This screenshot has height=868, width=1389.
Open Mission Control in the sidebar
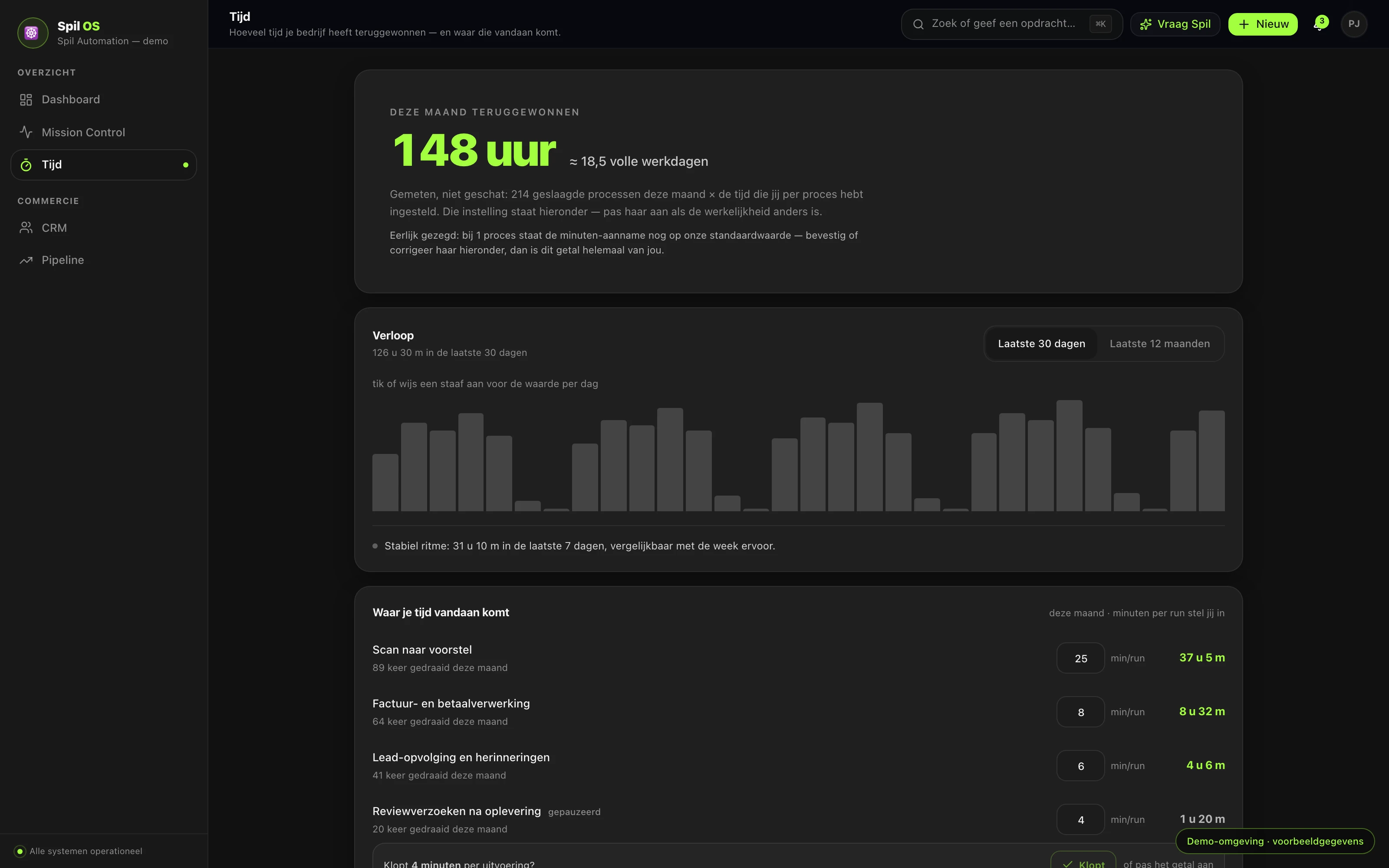click(103, 132)
